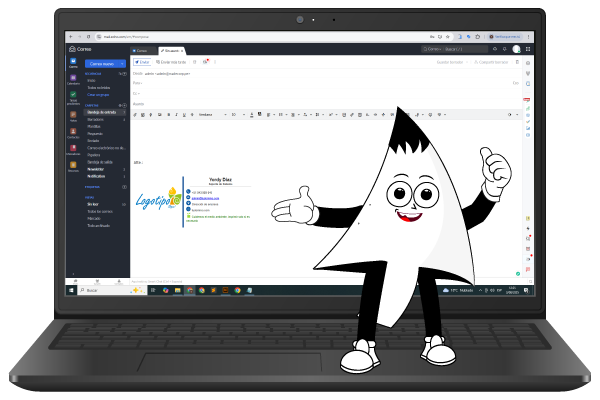
Task: Click the Windows Start button on the taskbar
Action: 72,290
